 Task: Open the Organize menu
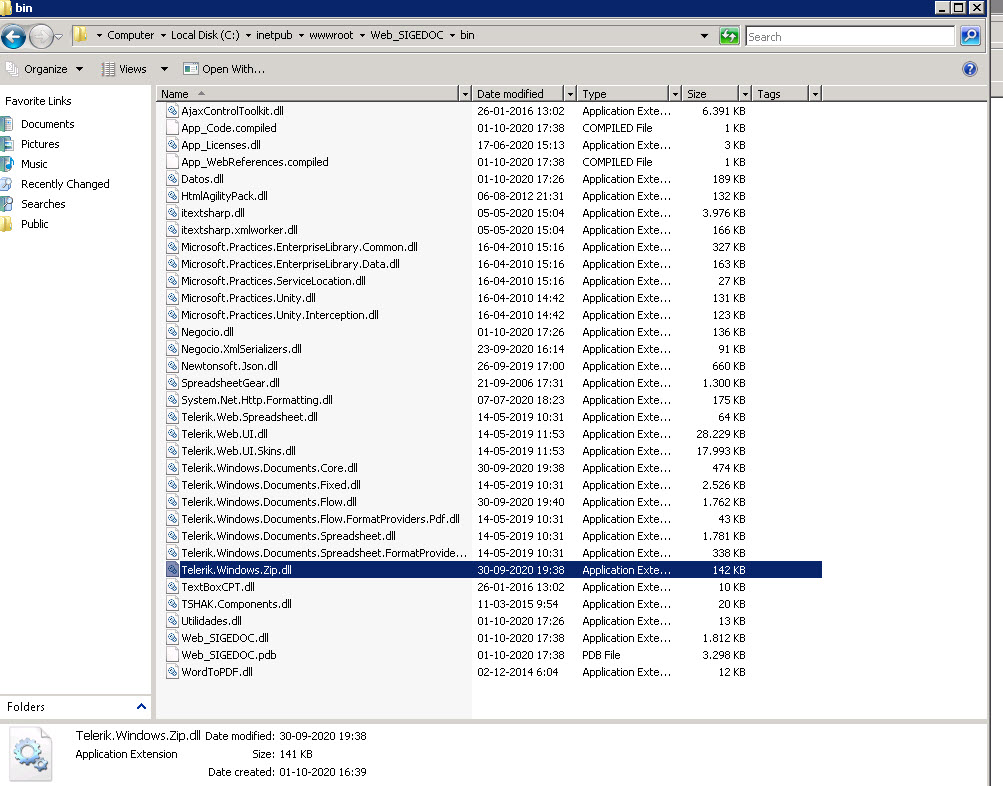click(x=45, y=69)
